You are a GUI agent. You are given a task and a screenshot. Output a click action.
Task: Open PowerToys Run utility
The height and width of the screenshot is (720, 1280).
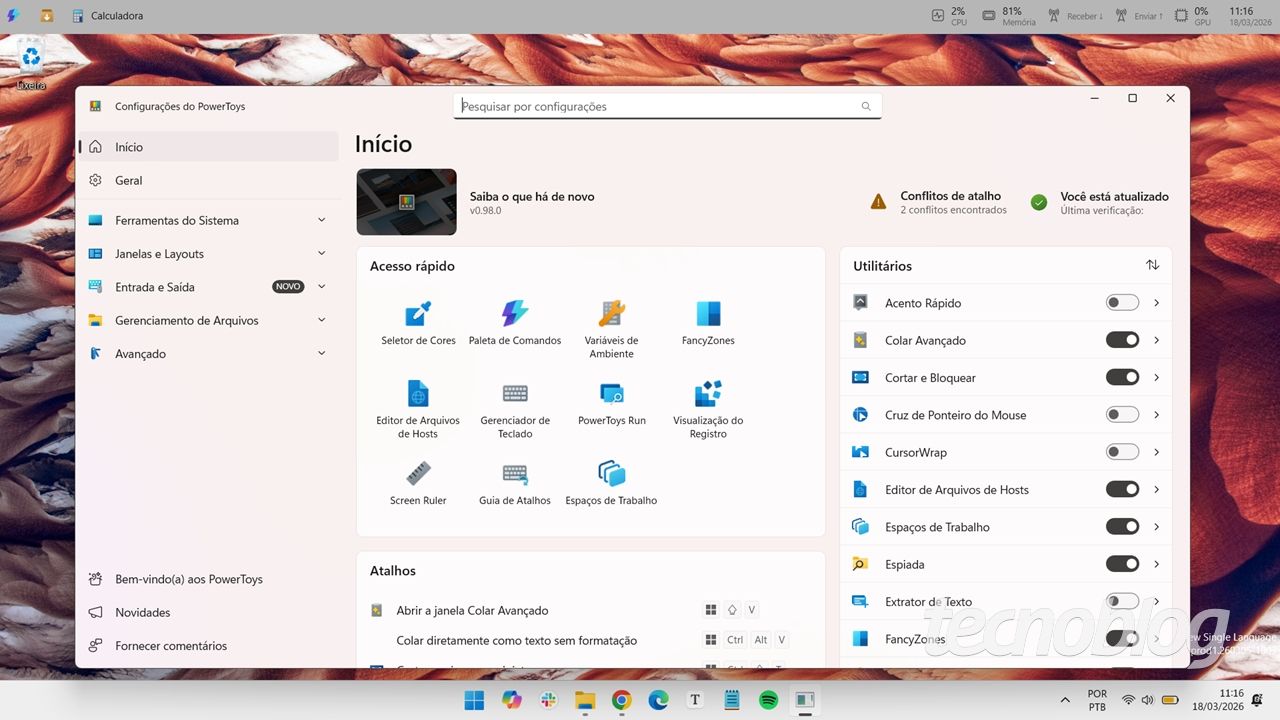coord(610,400)
